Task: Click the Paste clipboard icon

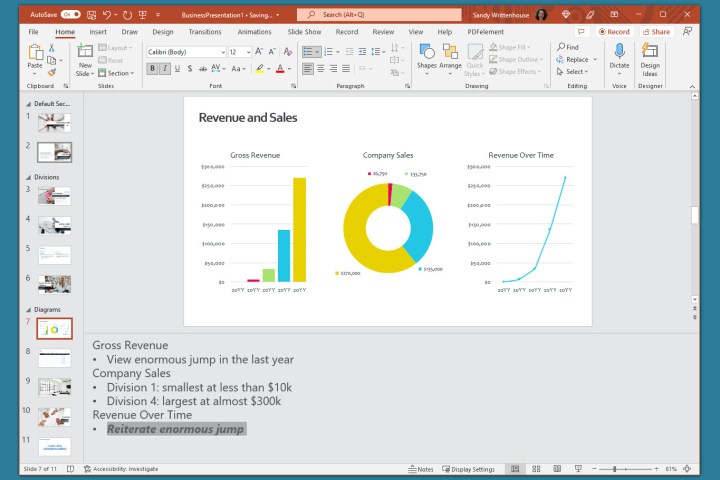Action: pos(35,52)
